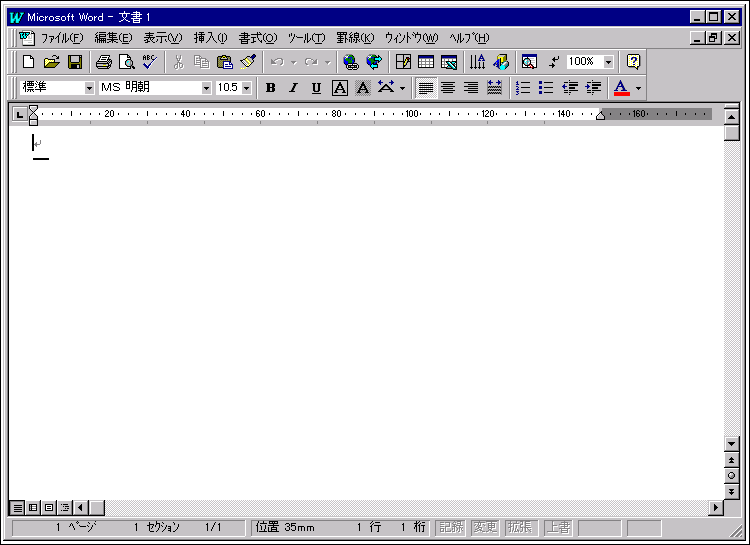Apply red font color A
Viewport: 750px width, 545px height.
click(621, 88)
